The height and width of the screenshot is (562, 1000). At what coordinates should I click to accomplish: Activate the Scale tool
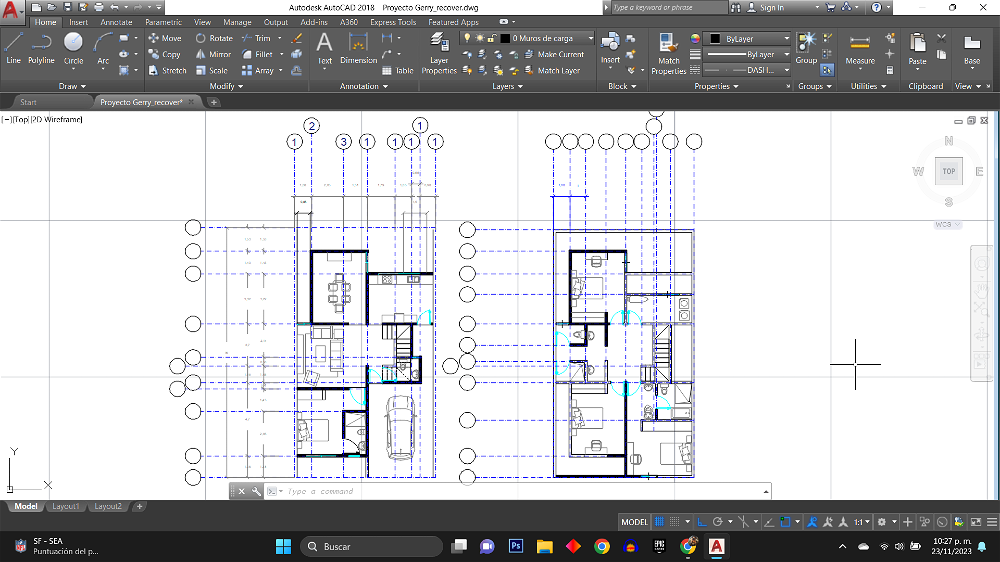(x=212, y=70)
